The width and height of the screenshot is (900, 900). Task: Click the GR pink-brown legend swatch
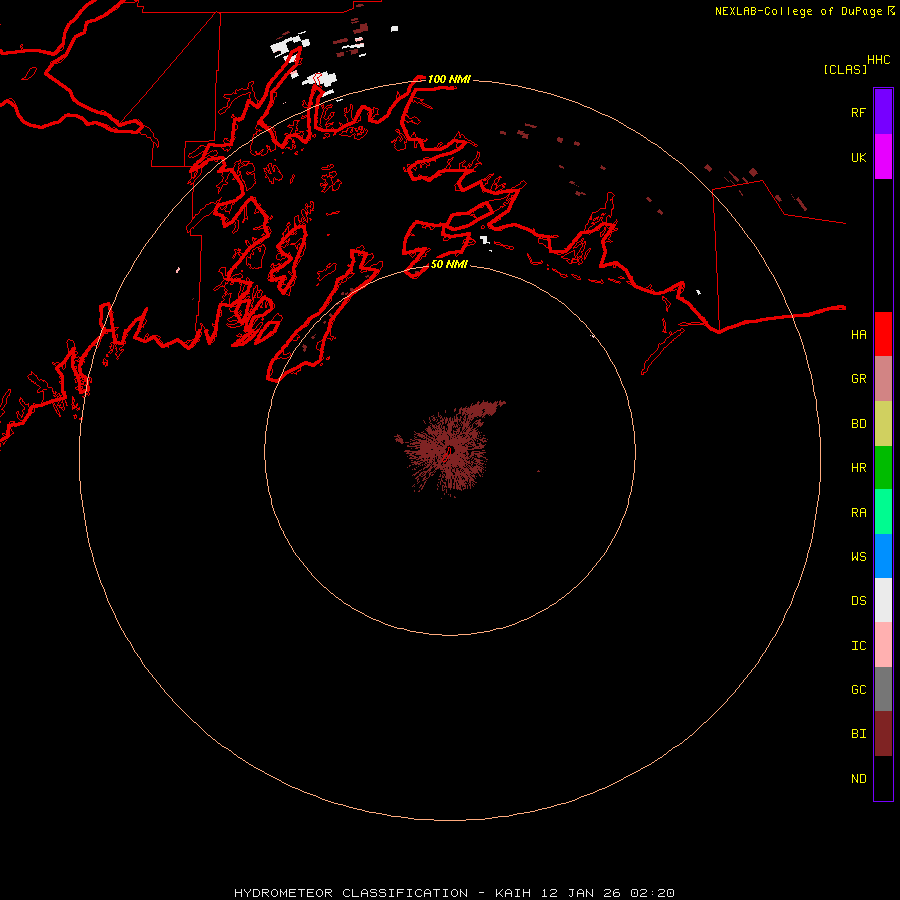pos(883,379)
